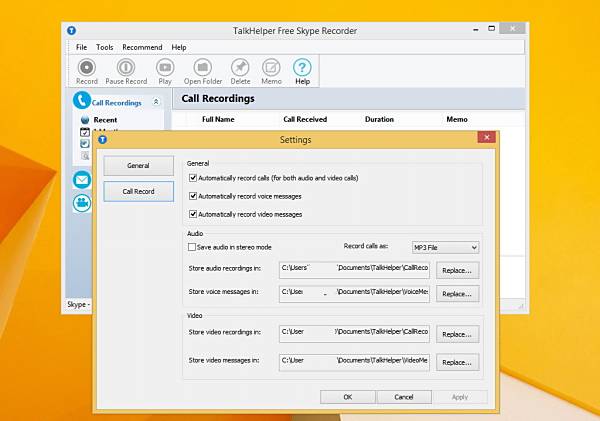Click TalkHelper logo icon in main title bar
The image size is (600, 421).
click(72, 30)
